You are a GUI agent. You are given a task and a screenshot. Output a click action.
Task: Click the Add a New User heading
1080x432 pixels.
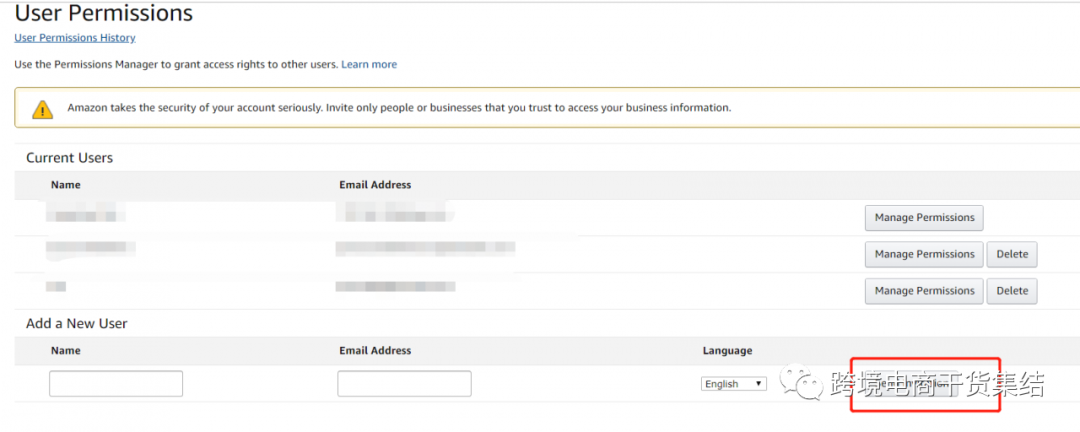[77, 323]
